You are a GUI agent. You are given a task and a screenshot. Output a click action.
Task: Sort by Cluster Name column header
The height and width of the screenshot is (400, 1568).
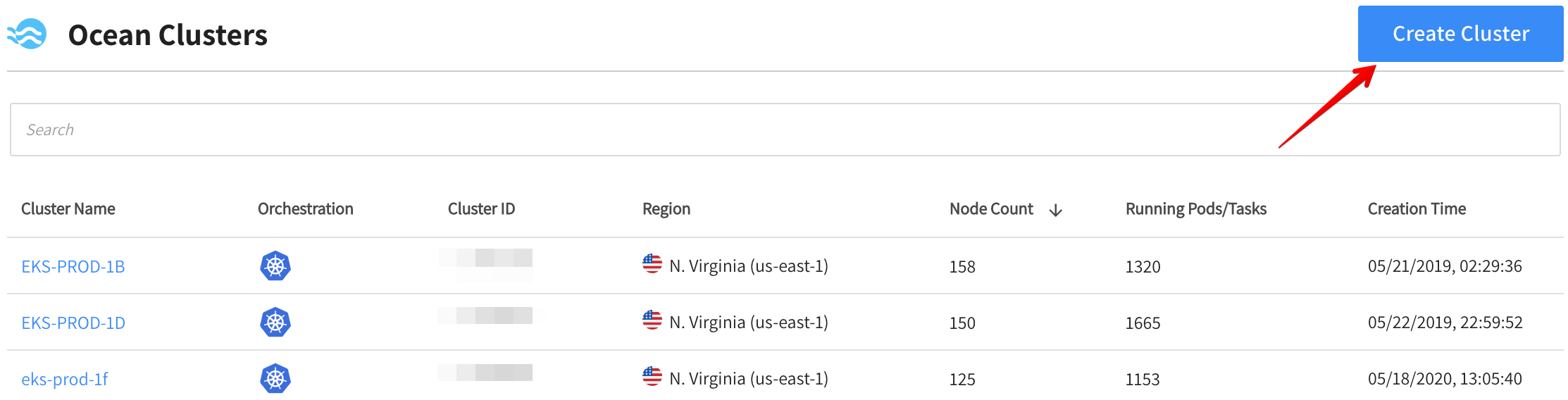coord(68,209)
